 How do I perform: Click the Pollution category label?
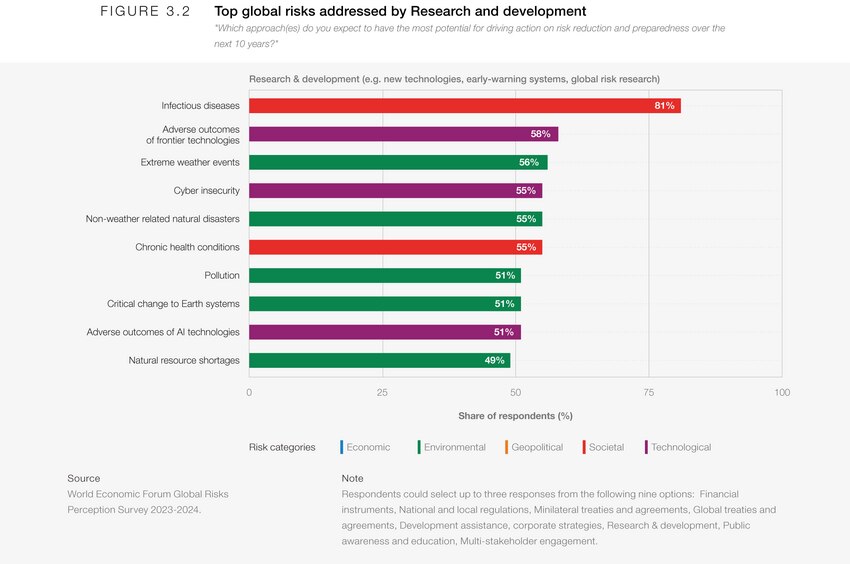[222, 275]
